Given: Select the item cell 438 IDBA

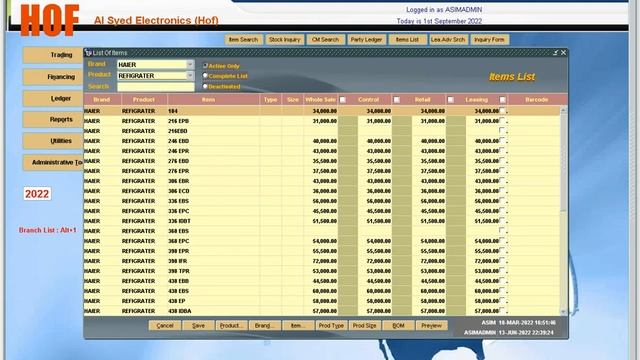Looking at the screenshot, I should pos(213,311).
